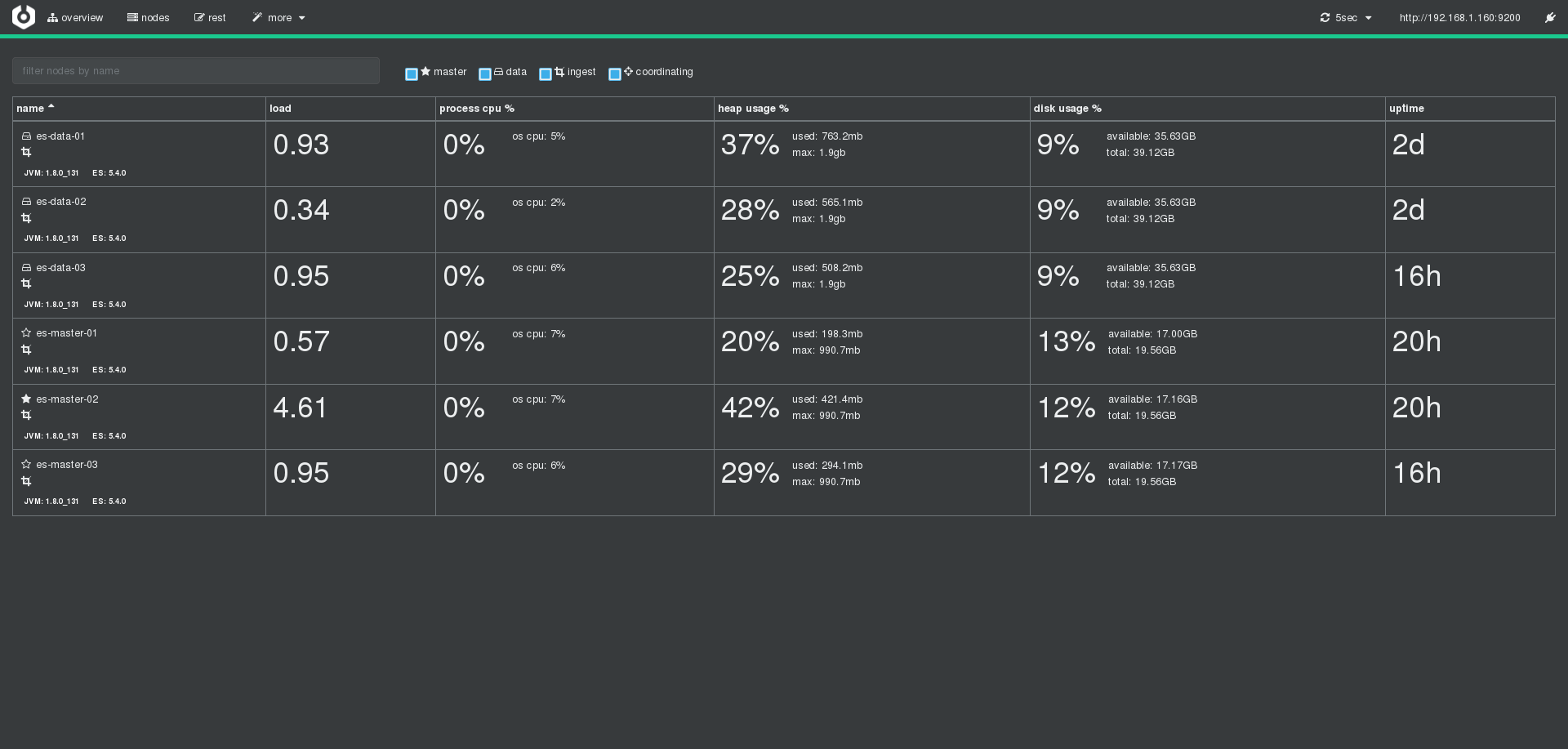Click the filled star icon for es-master-02
1568x749 pixels.
point(26,399)
